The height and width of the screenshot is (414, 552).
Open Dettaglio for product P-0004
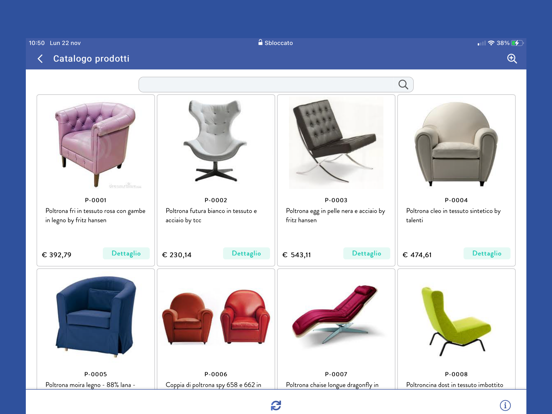pyautogui.click(x=487, y=253)
